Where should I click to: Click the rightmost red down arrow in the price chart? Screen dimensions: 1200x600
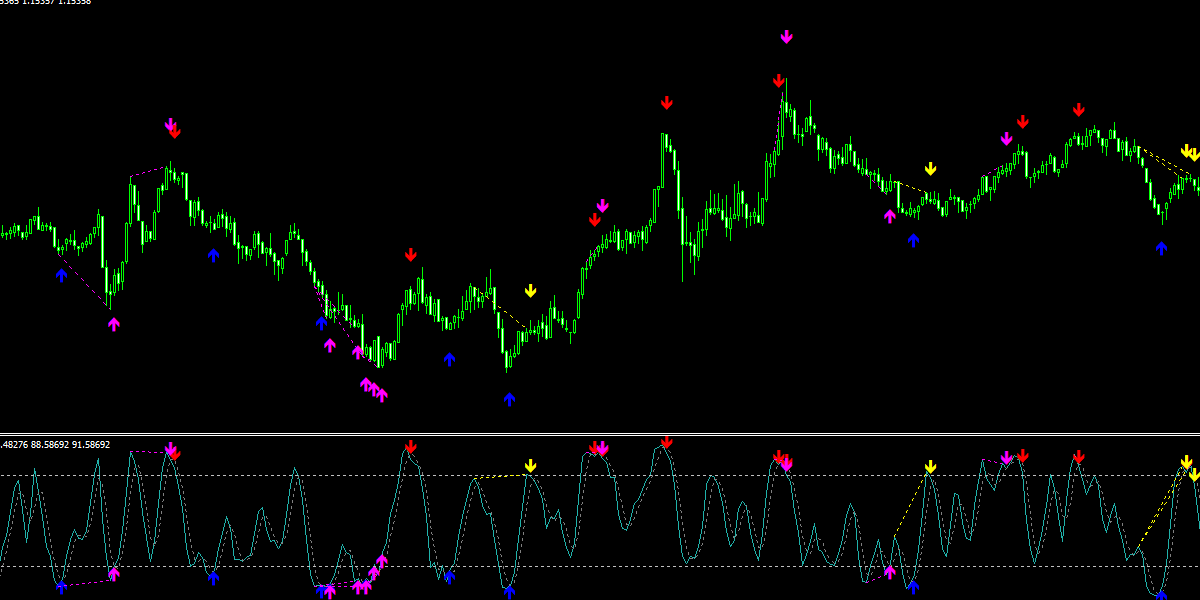[1078, 110]
